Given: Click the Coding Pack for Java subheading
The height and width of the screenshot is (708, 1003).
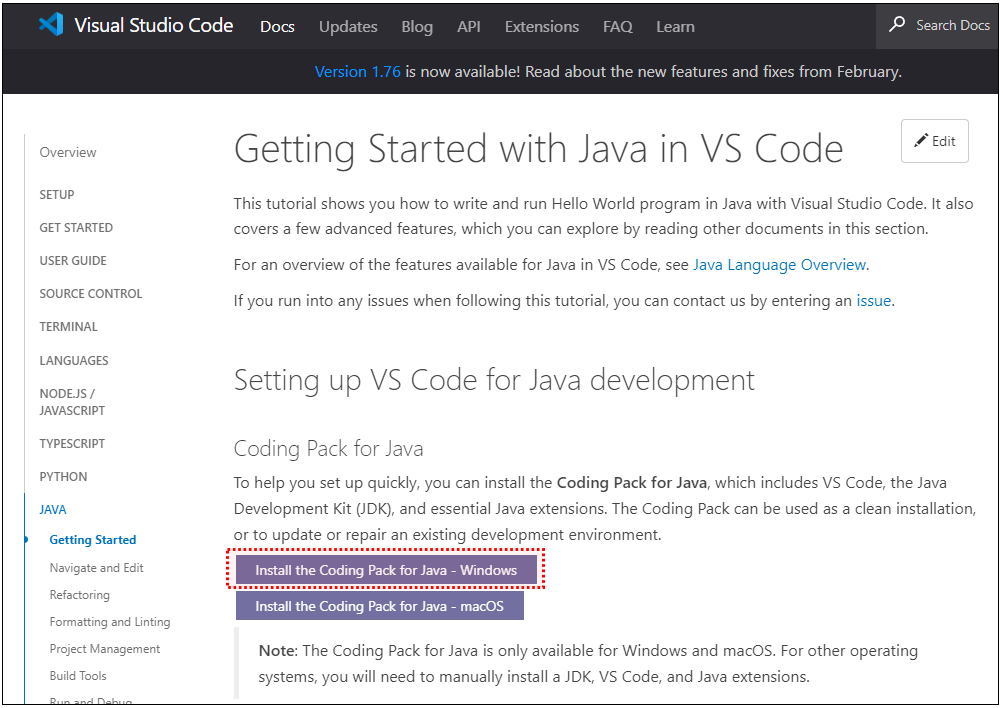Looking at the screenshot, I should pos(328,448).
